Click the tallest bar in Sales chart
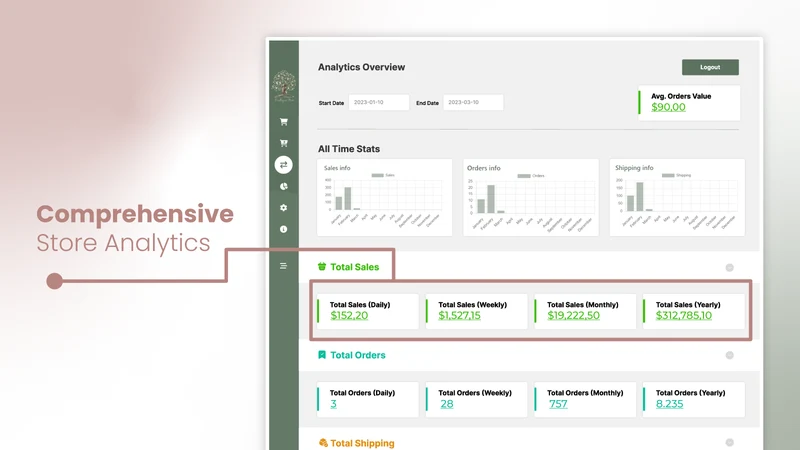 click(348, 198)
